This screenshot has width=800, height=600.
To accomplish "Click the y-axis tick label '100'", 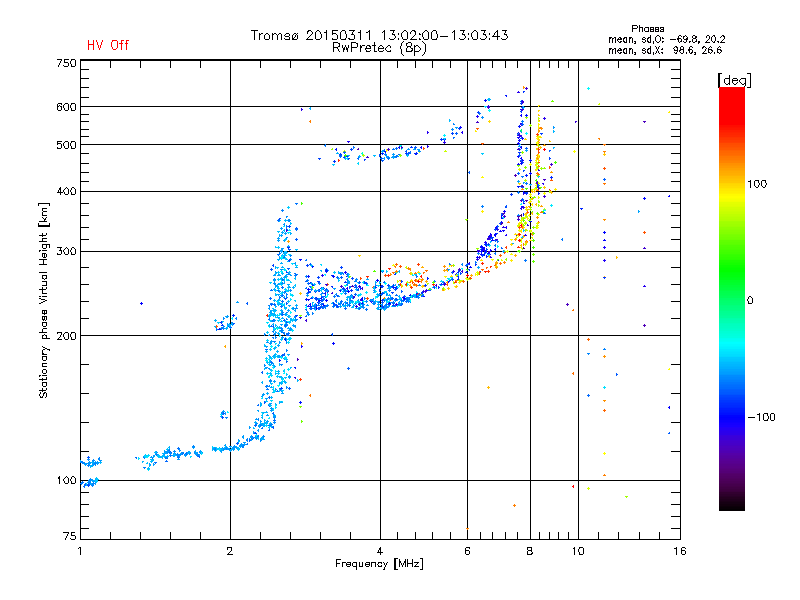I will (66, 481).
